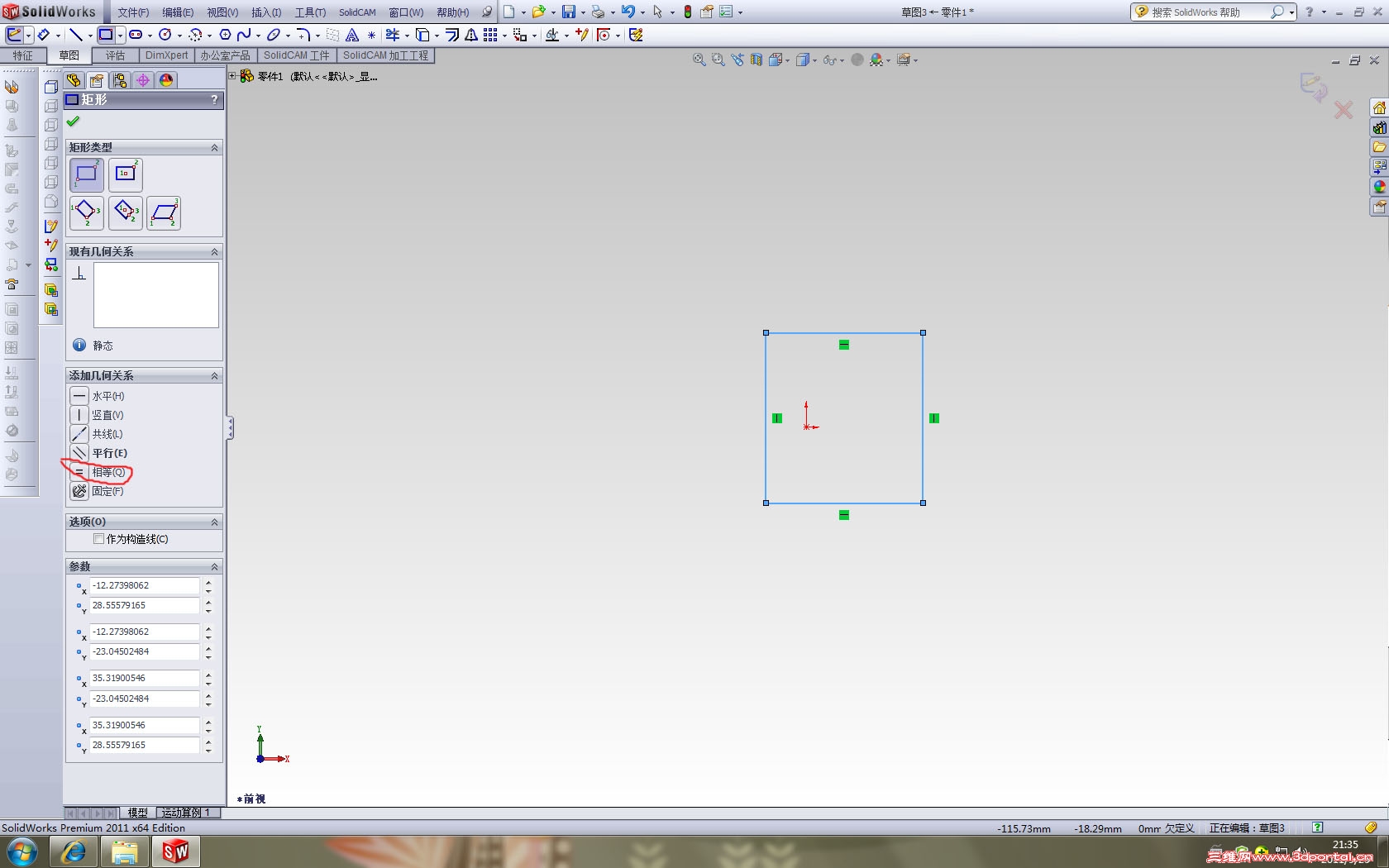The image size is (1389, 868).
Task: Collapse the 选项(O) section
Action: point(214,522)
